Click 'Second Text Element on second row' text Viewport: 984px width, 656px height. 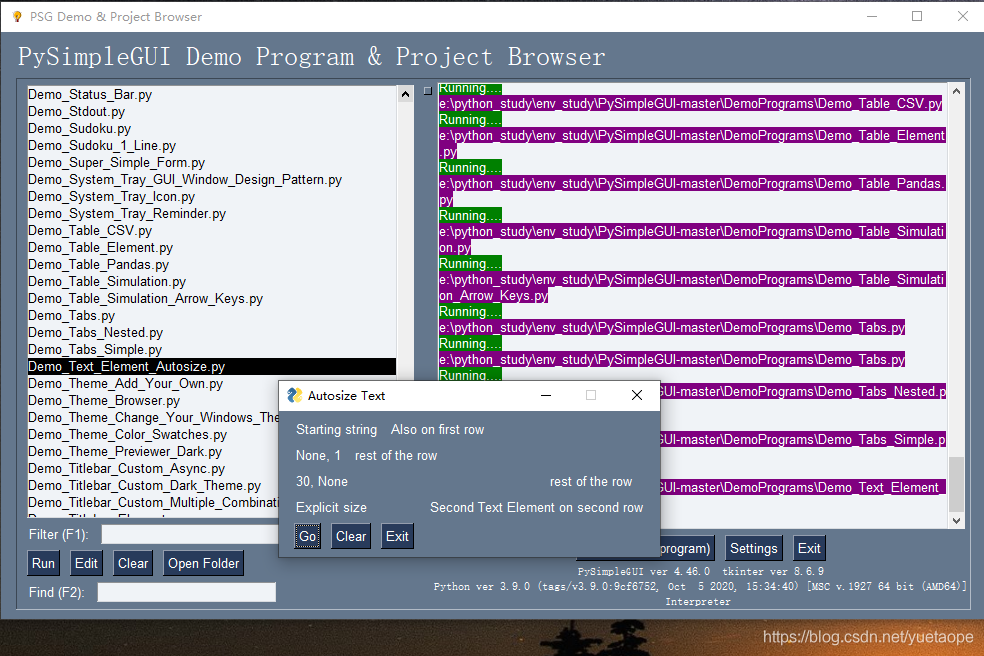[537, 507]
